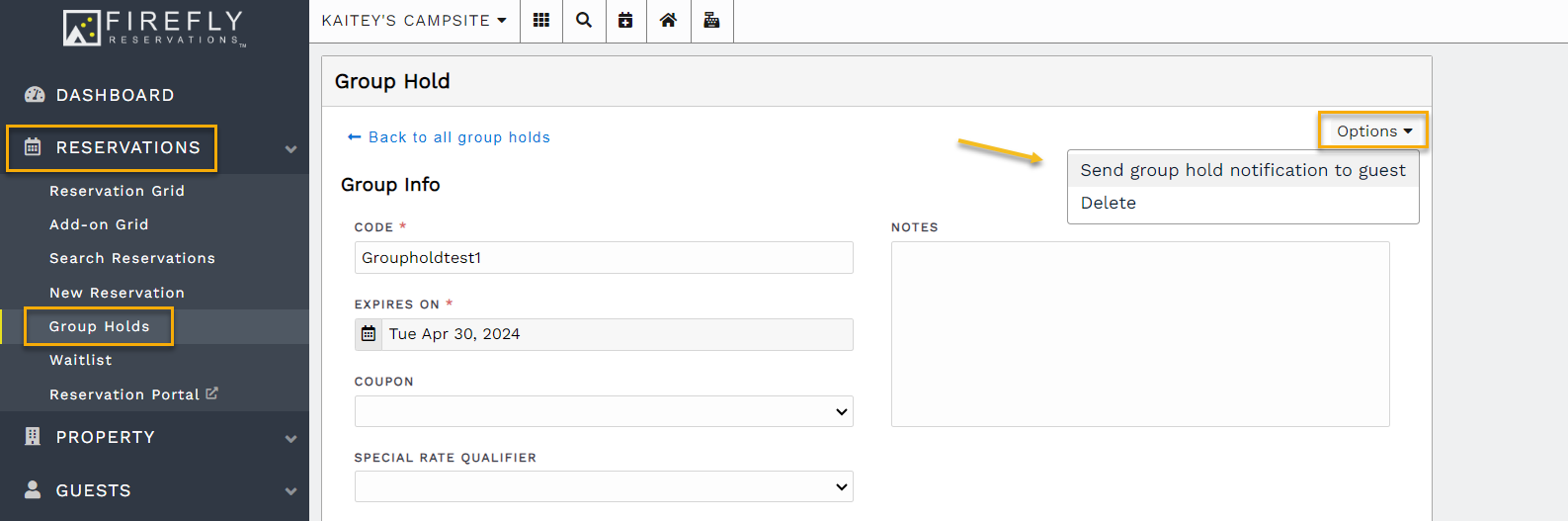Click the Dashboard gauge icon
The width and height of the screenshot is (1568, 521).
point(35,95)
